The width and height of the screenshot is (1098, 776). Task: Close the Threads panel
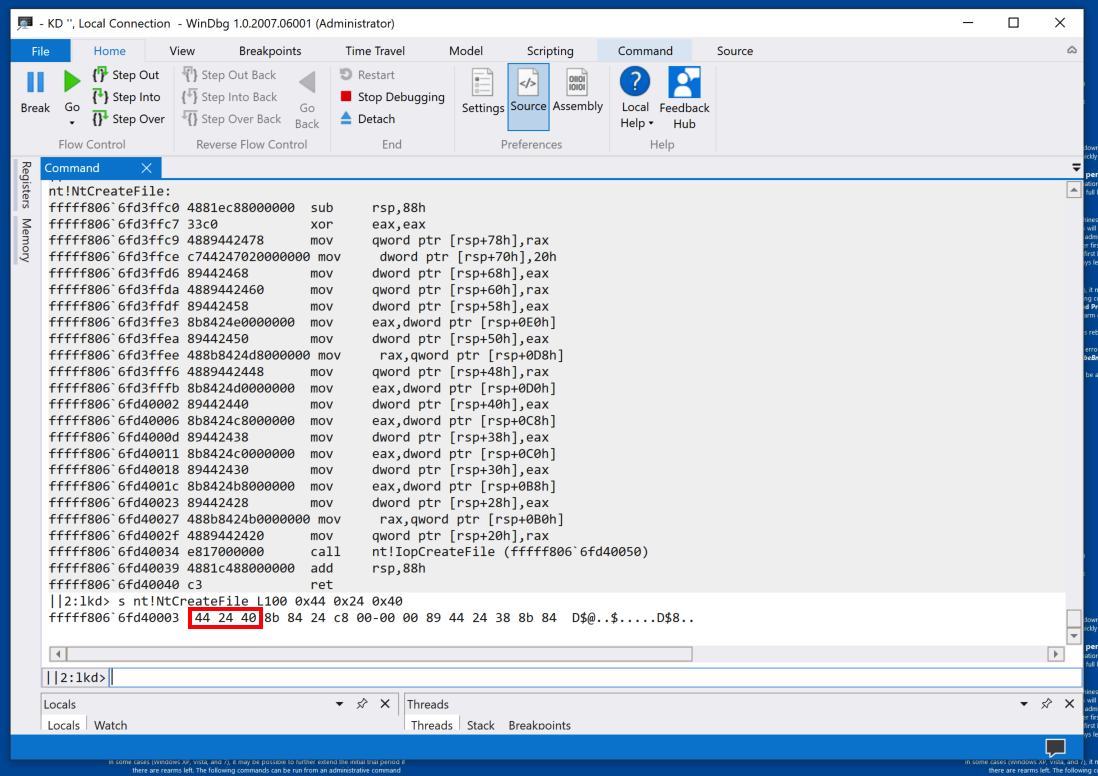pos(1069,704)
